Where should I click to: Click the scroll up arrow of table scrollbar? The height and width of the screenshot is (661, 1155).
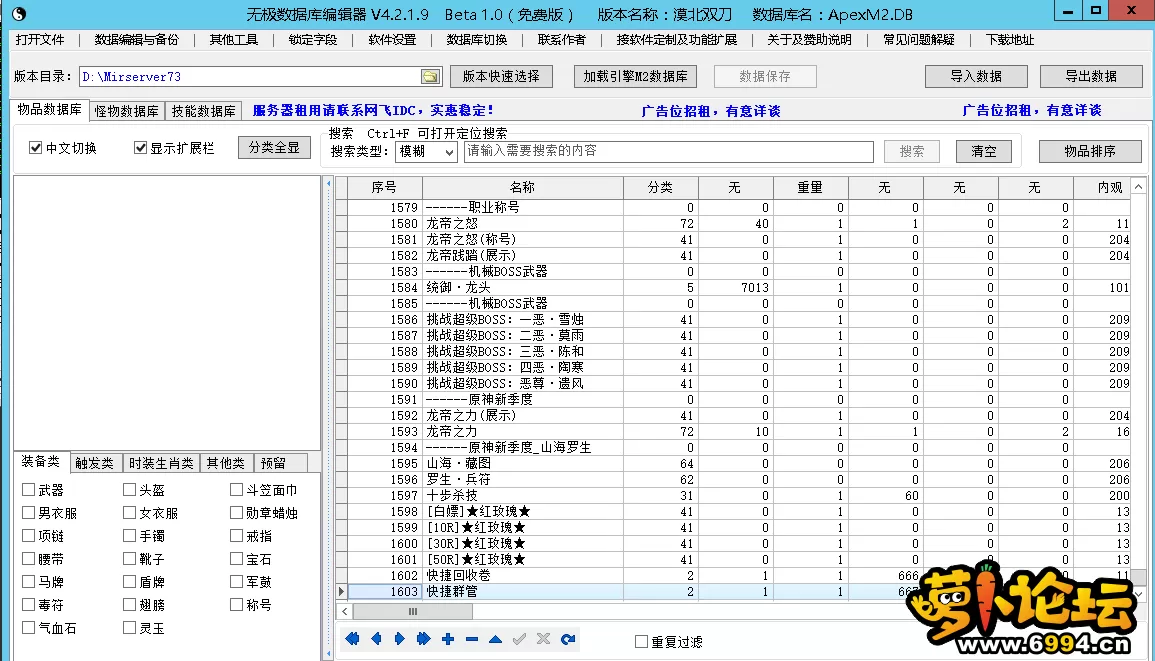[x=1139, y=186]
